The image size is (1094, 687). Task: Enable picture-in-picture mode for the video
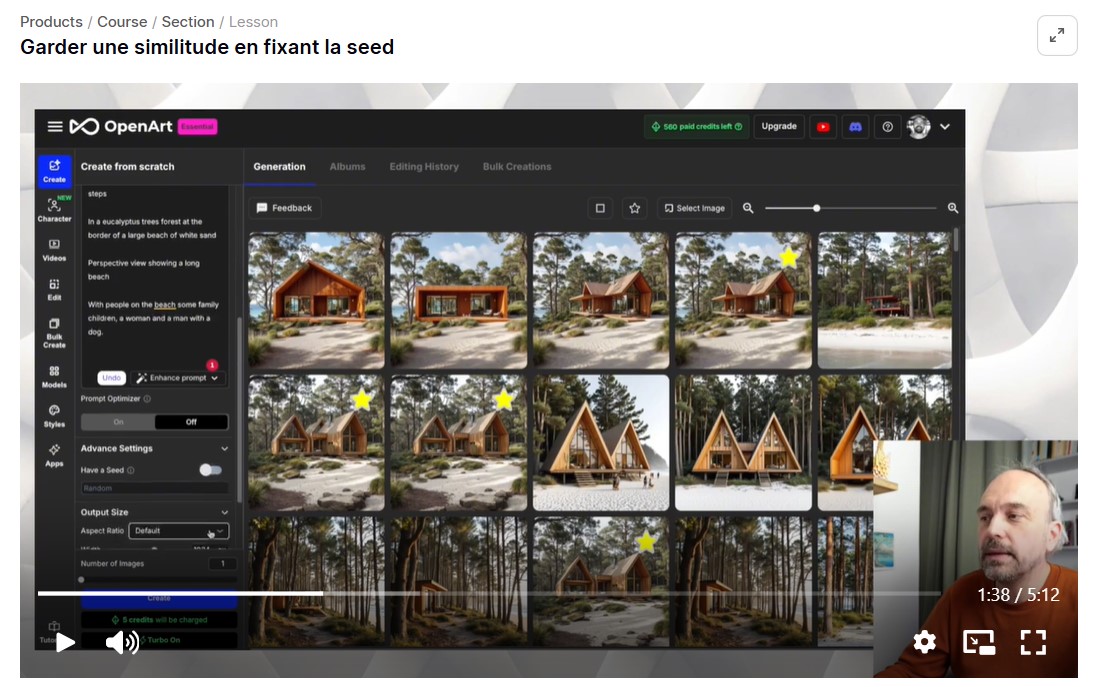pos(978,642)
